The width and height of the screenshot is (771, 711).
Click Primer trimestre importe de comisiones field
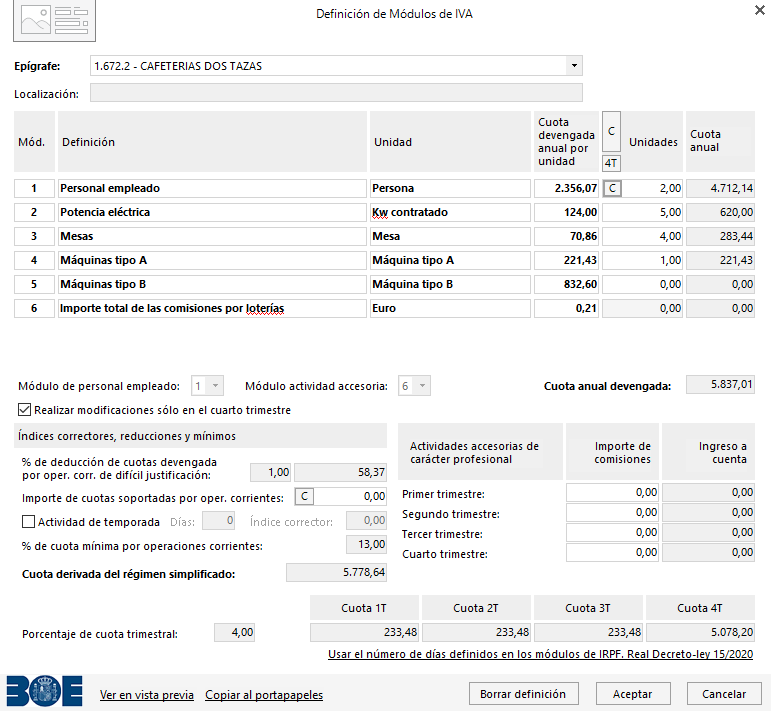(612, 493)
